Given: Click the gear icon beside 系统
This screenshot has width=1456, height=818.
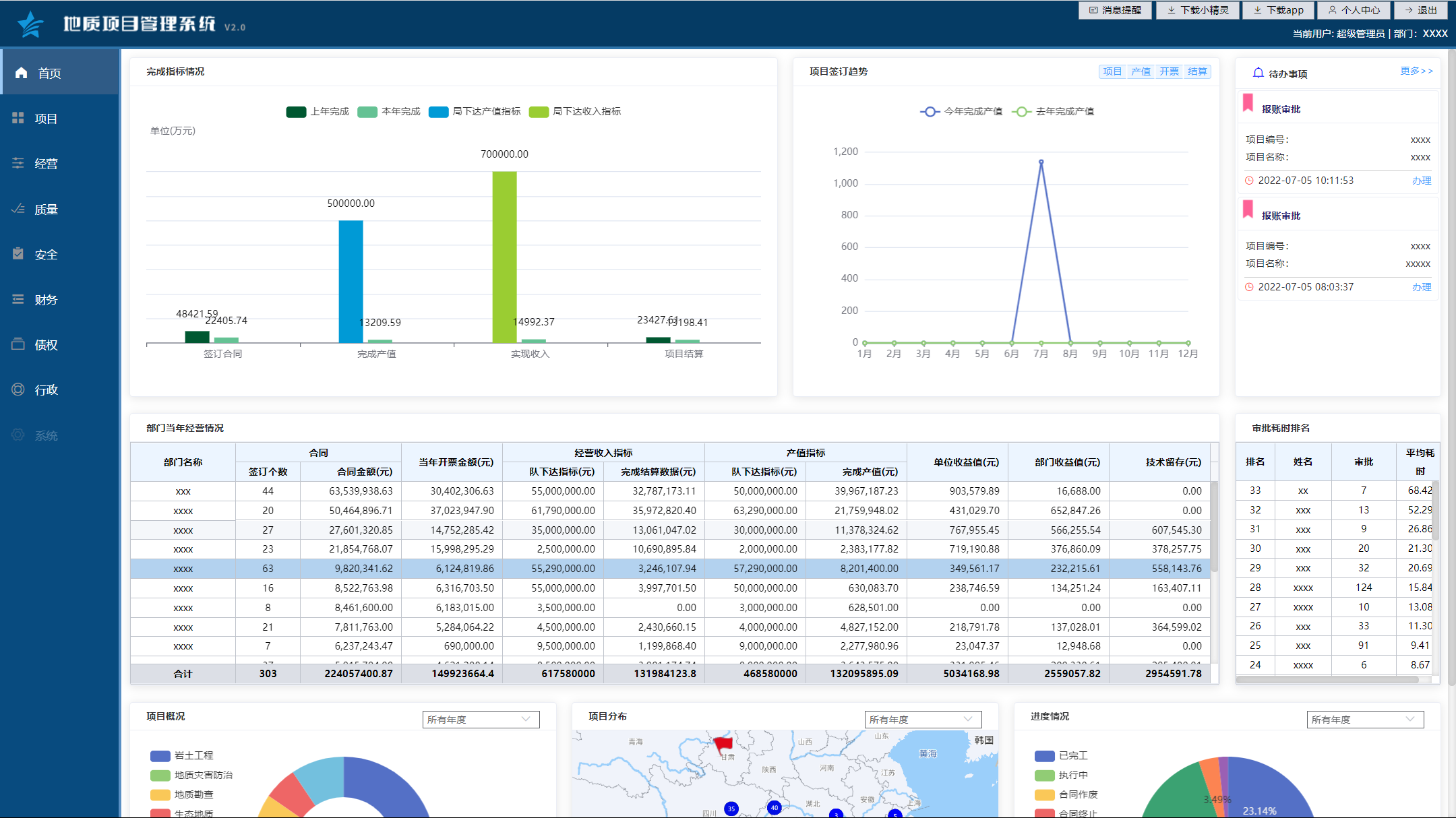Looking at the screenshot, I should click(x=18, y=435).
